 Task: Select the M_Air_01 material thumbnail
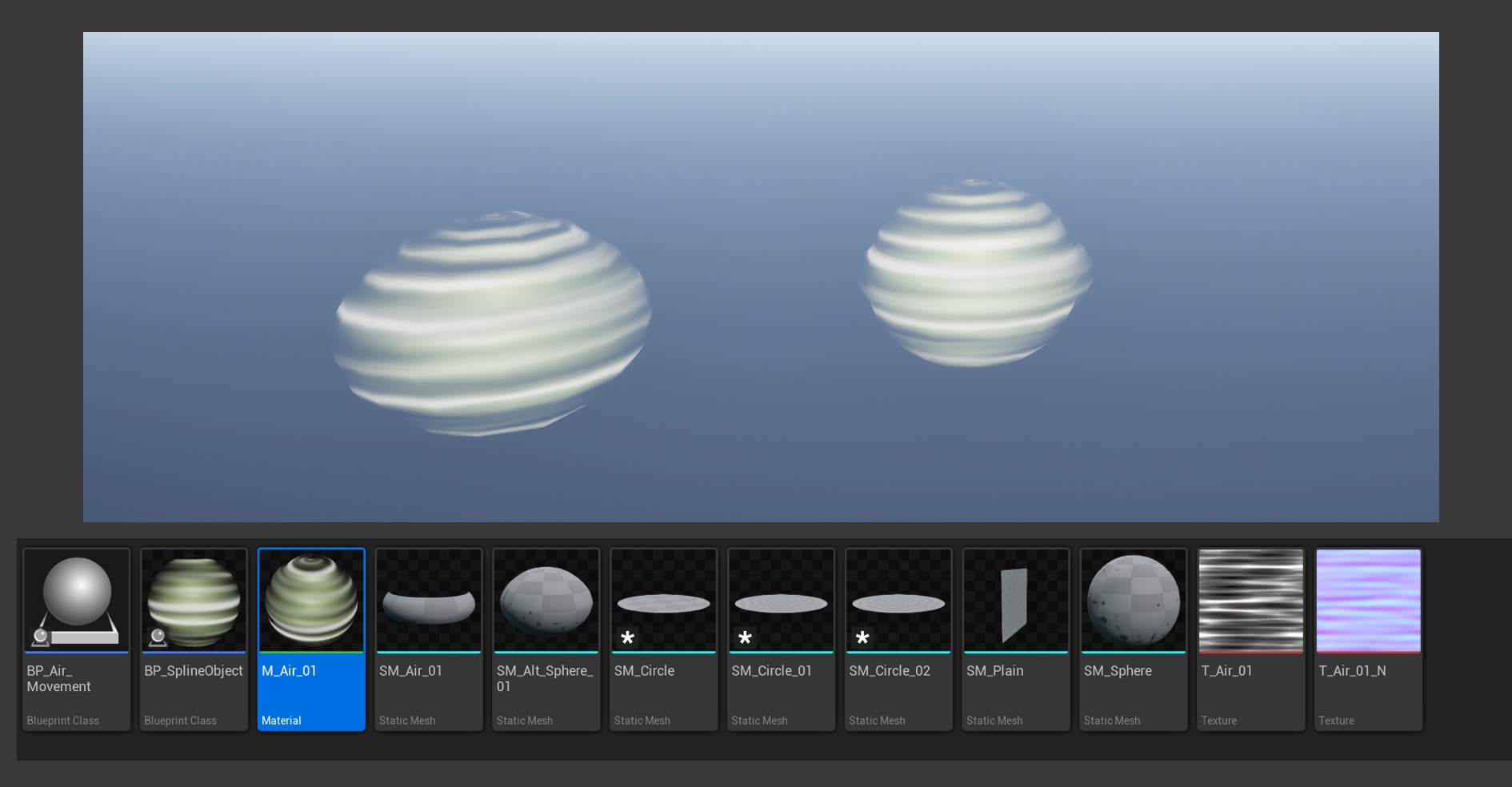311,600
